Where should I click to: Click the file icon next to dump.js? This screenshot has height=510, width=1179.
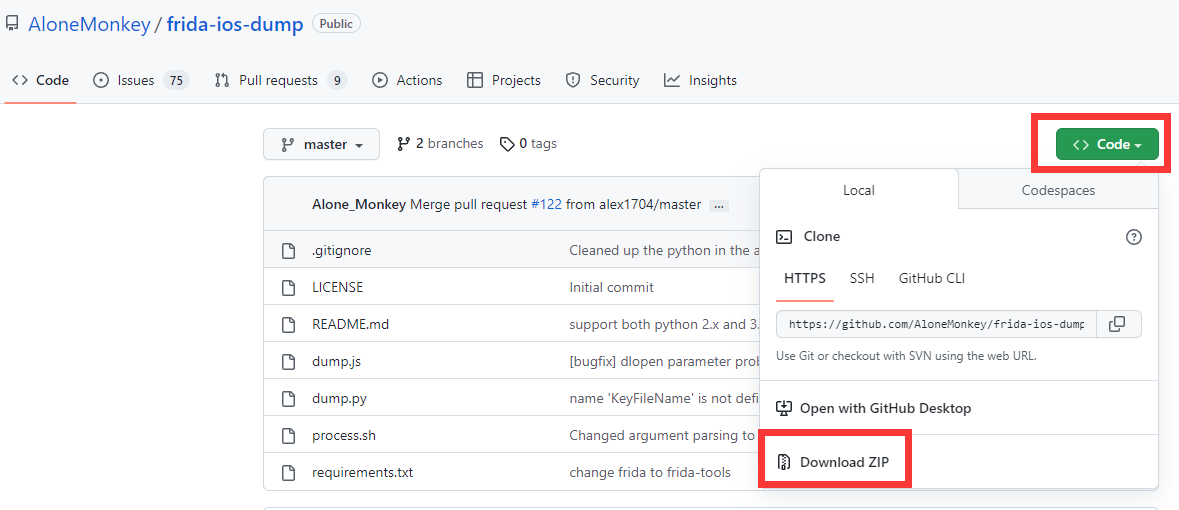pos(289,361)
